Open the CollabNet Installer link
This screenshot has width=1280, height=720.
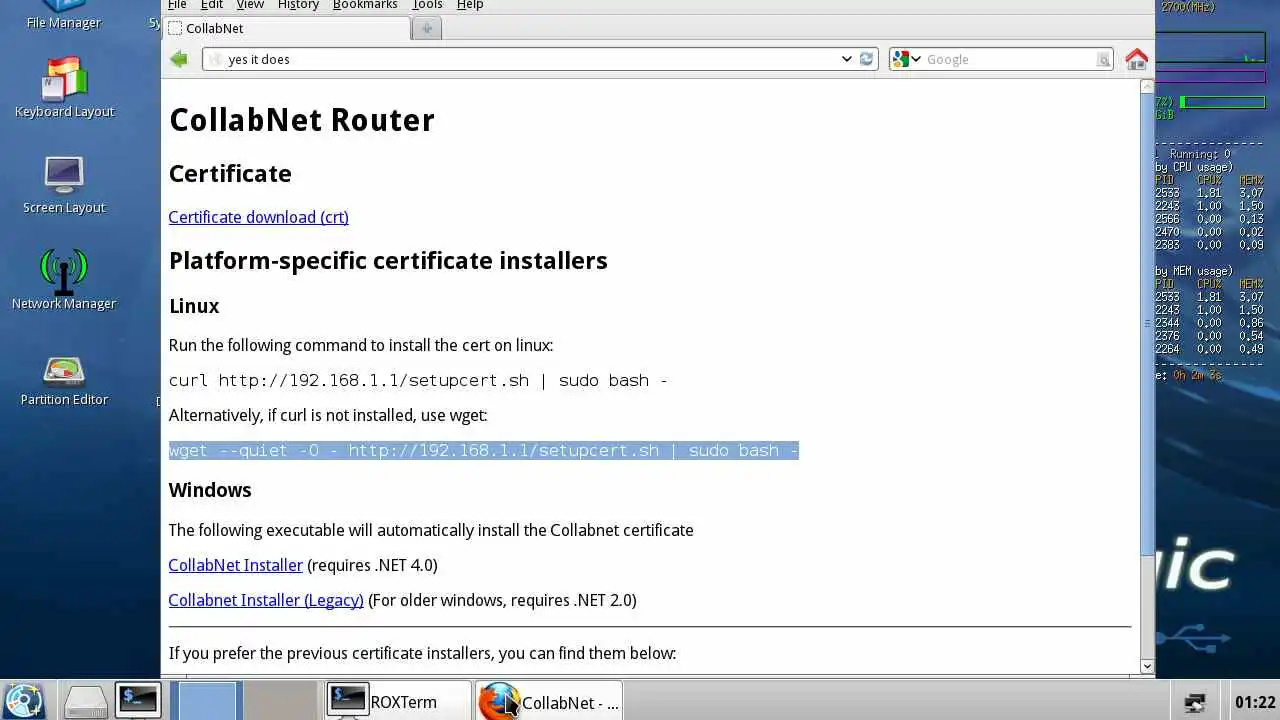(x=235, y=565)
